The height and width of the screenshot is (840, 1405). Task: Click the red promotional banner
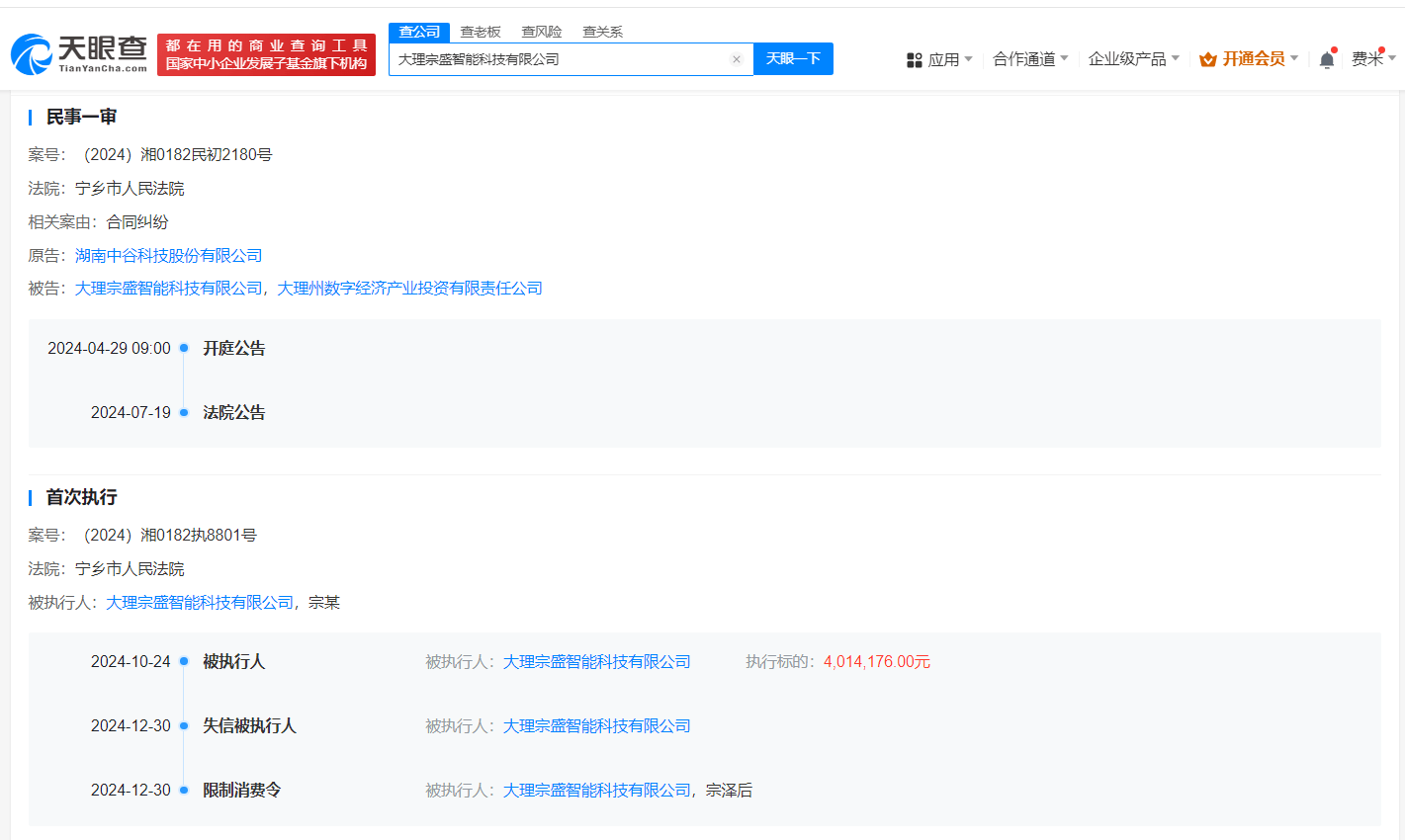pyautogui.click(x=266, y=54)
